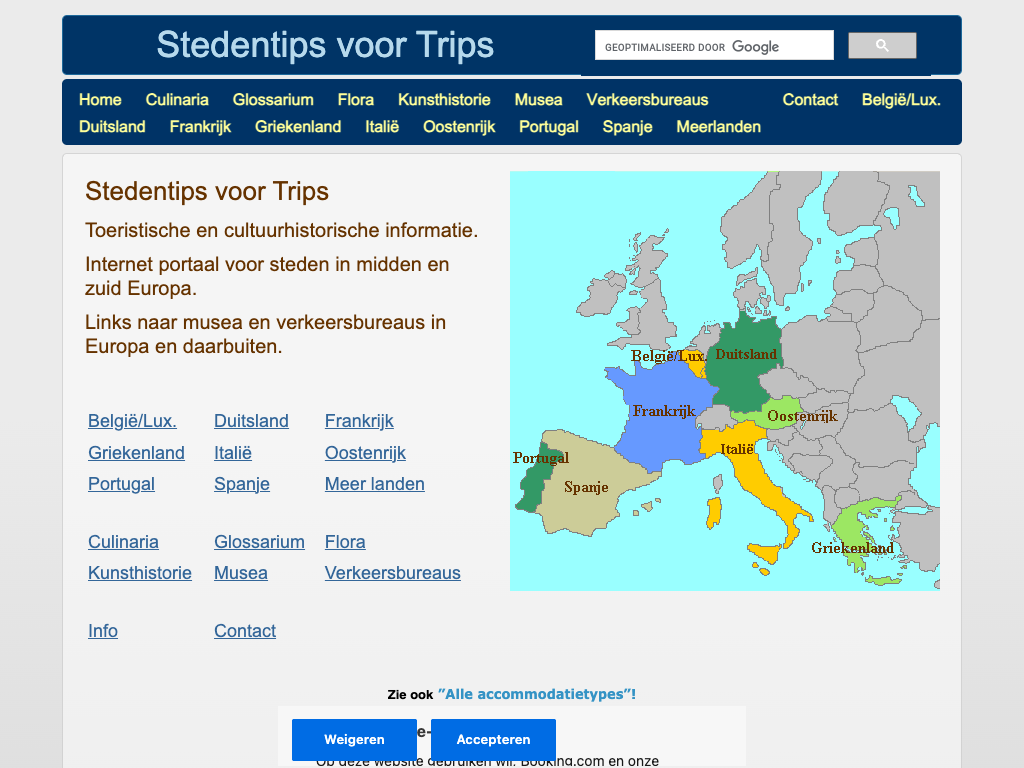Follow the Meer landen link

click(375, 484)
